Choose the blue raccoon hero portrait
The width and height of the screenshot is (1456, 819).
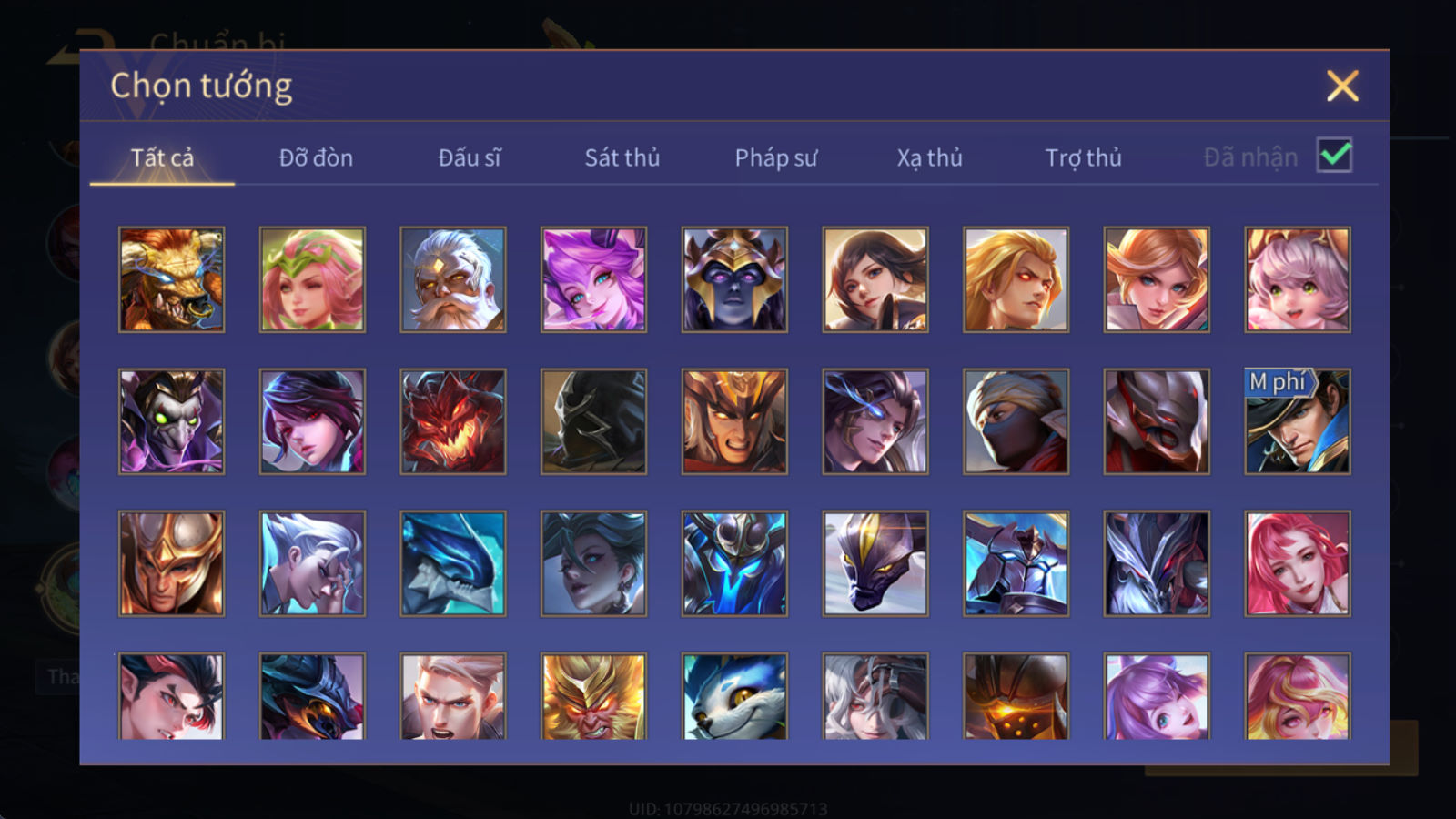click(x=734, y=696)
